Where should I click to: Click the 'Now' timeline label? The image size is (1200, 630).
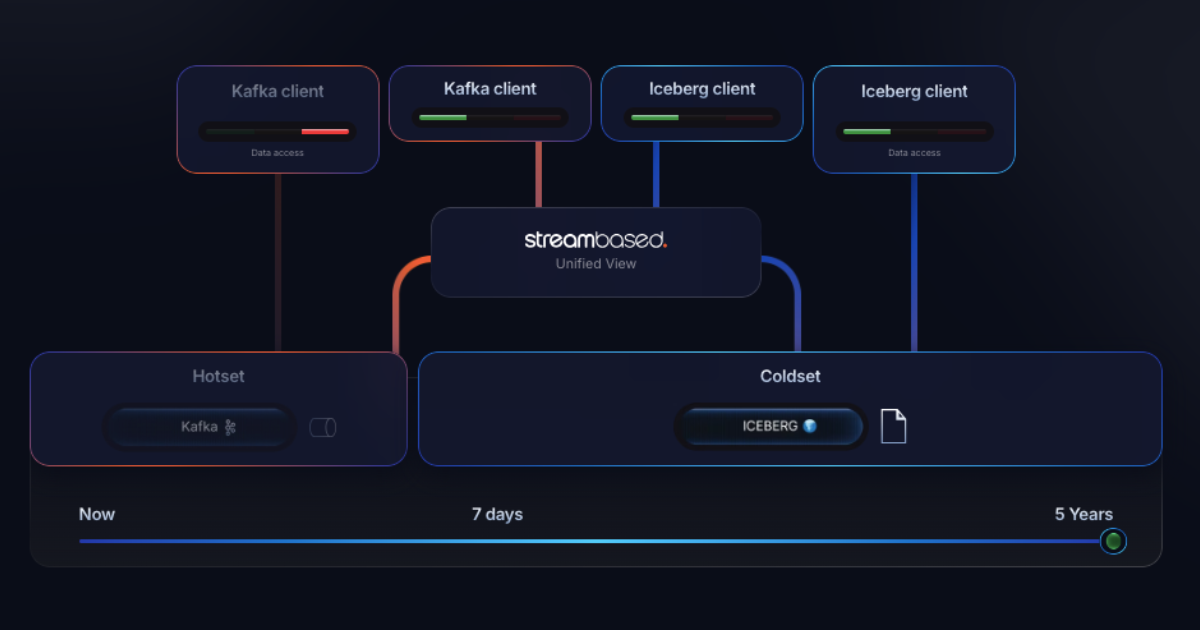97,514
